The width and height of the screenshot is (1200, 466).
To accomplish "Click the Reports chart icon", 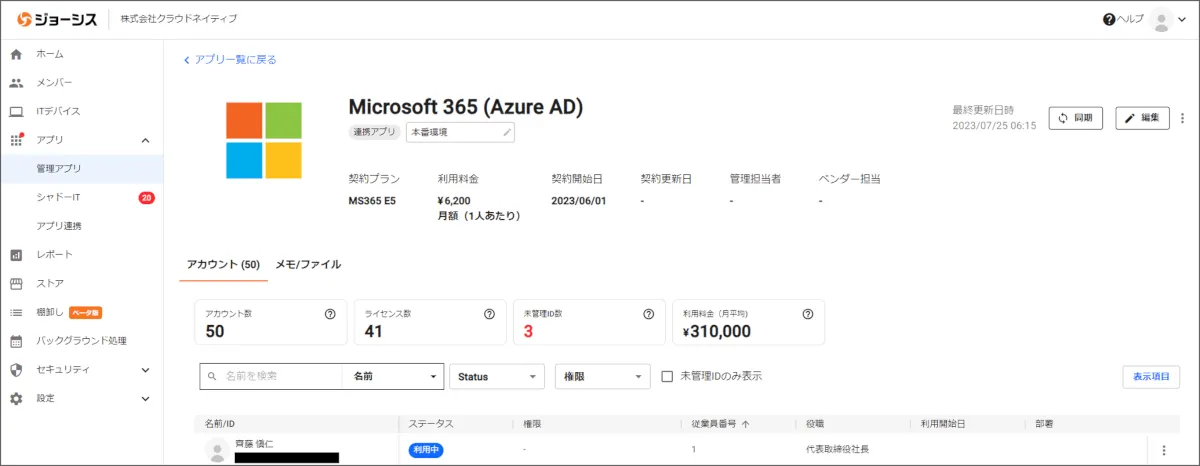I will click(x=16, y=254).
